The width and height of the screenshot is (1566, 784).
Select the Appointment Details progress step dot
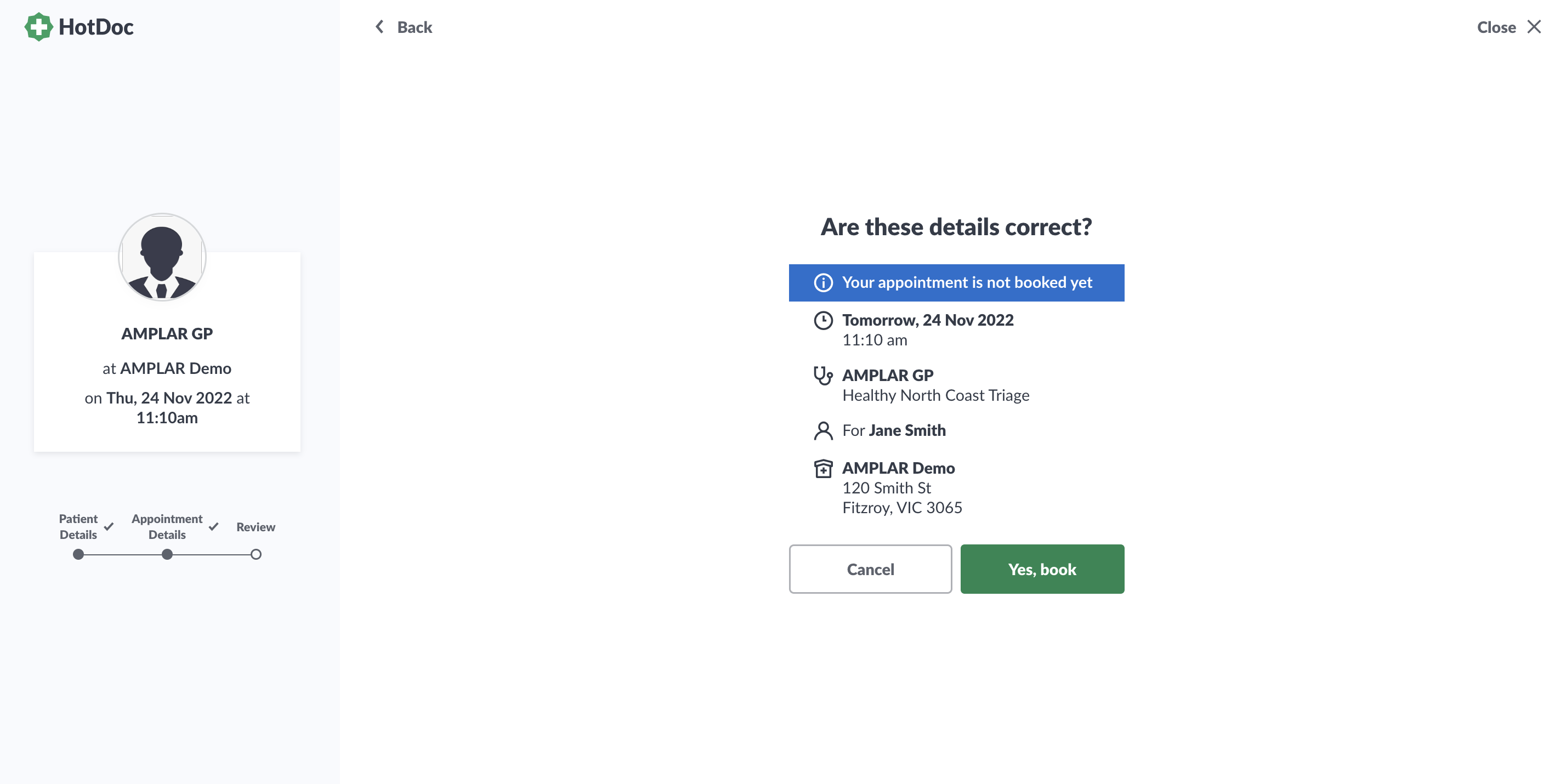click(x=167, y=554)
